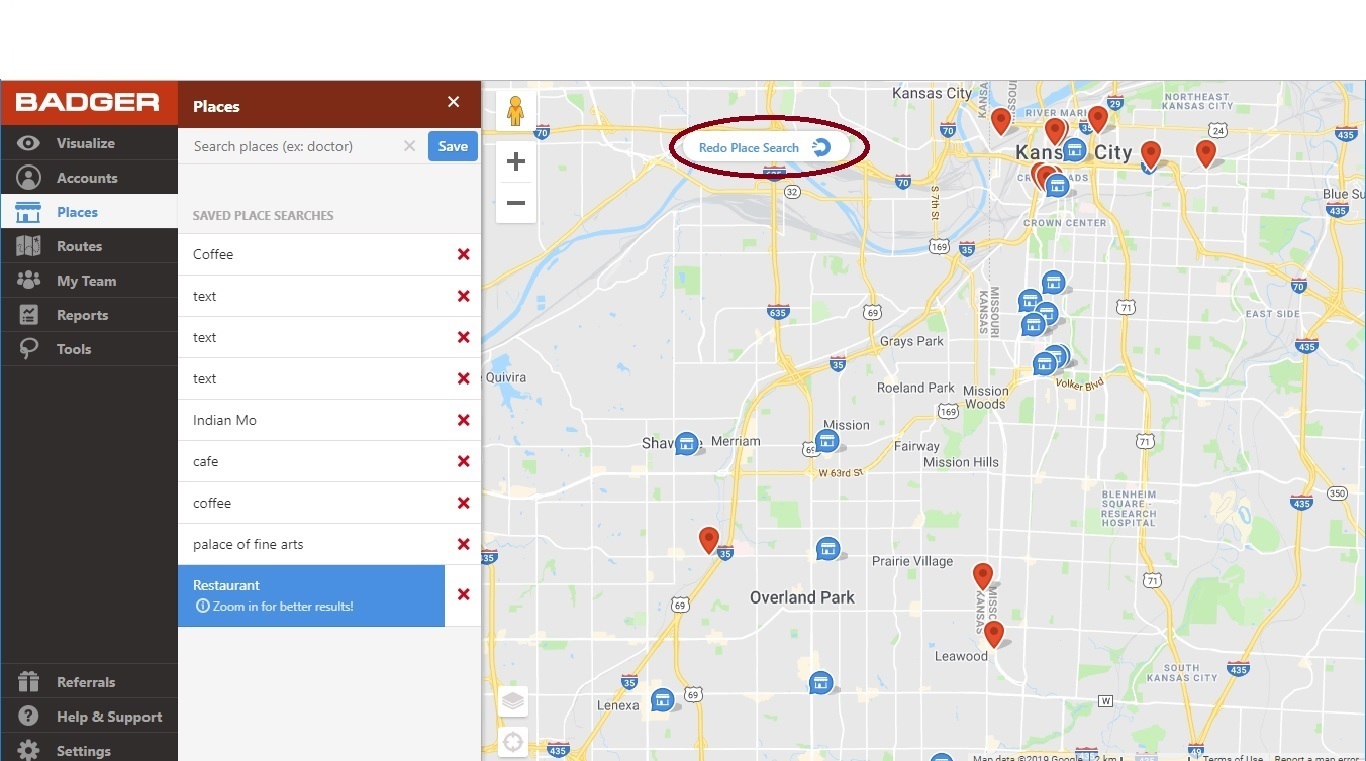This screenshot has height=761, width=1366.
Task: Go to My Team
Action: pos(89,281)
